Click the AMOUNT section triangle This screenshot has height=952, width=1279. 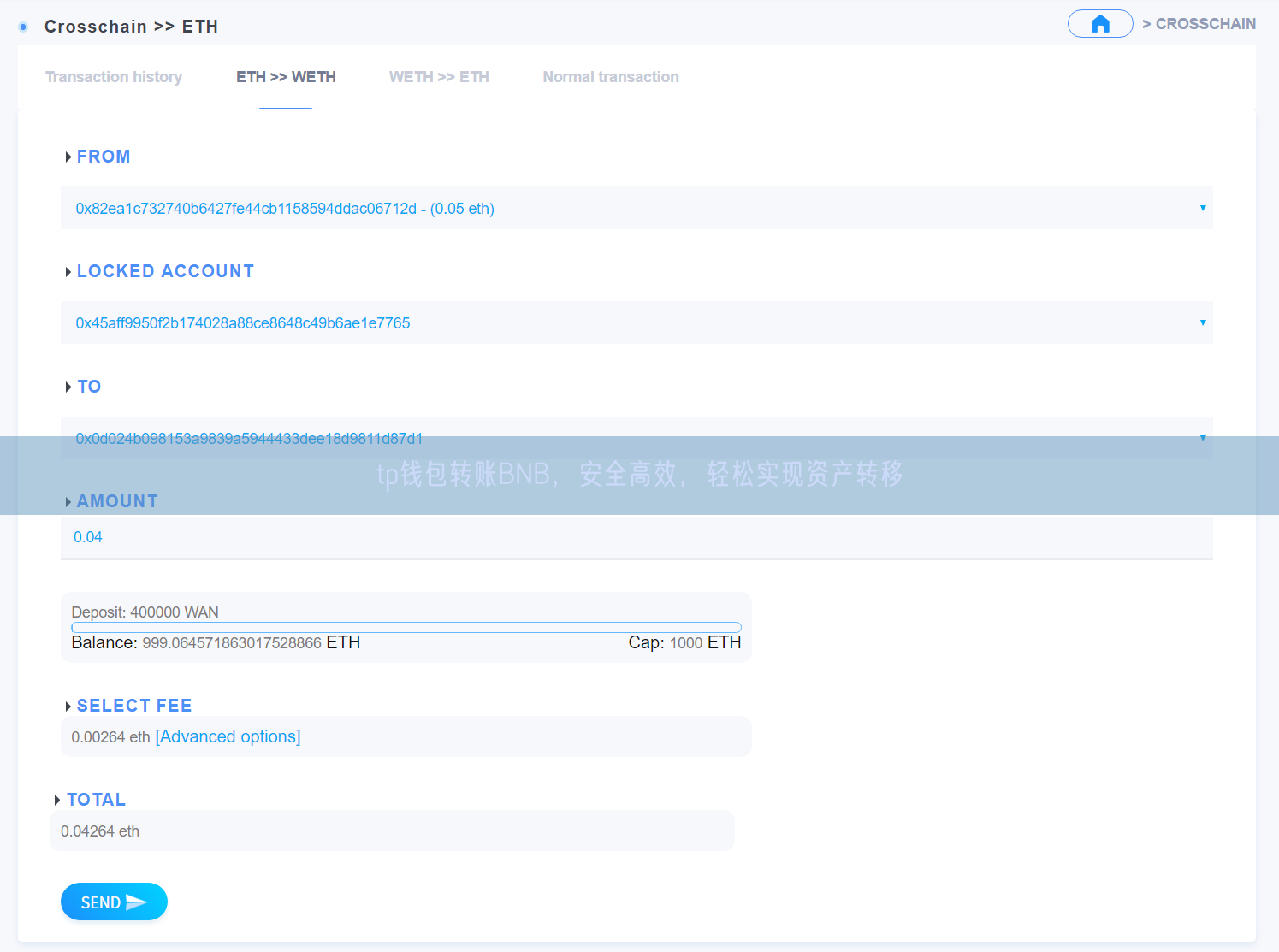(68, 501)
